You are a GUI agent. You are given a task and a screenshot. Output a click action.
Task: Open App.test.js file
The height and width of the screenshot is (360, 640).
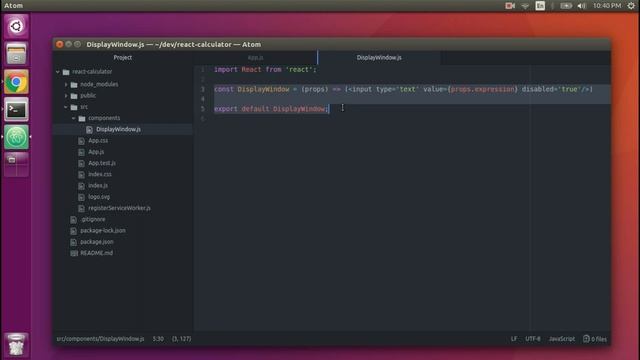(x=102, y=163)
